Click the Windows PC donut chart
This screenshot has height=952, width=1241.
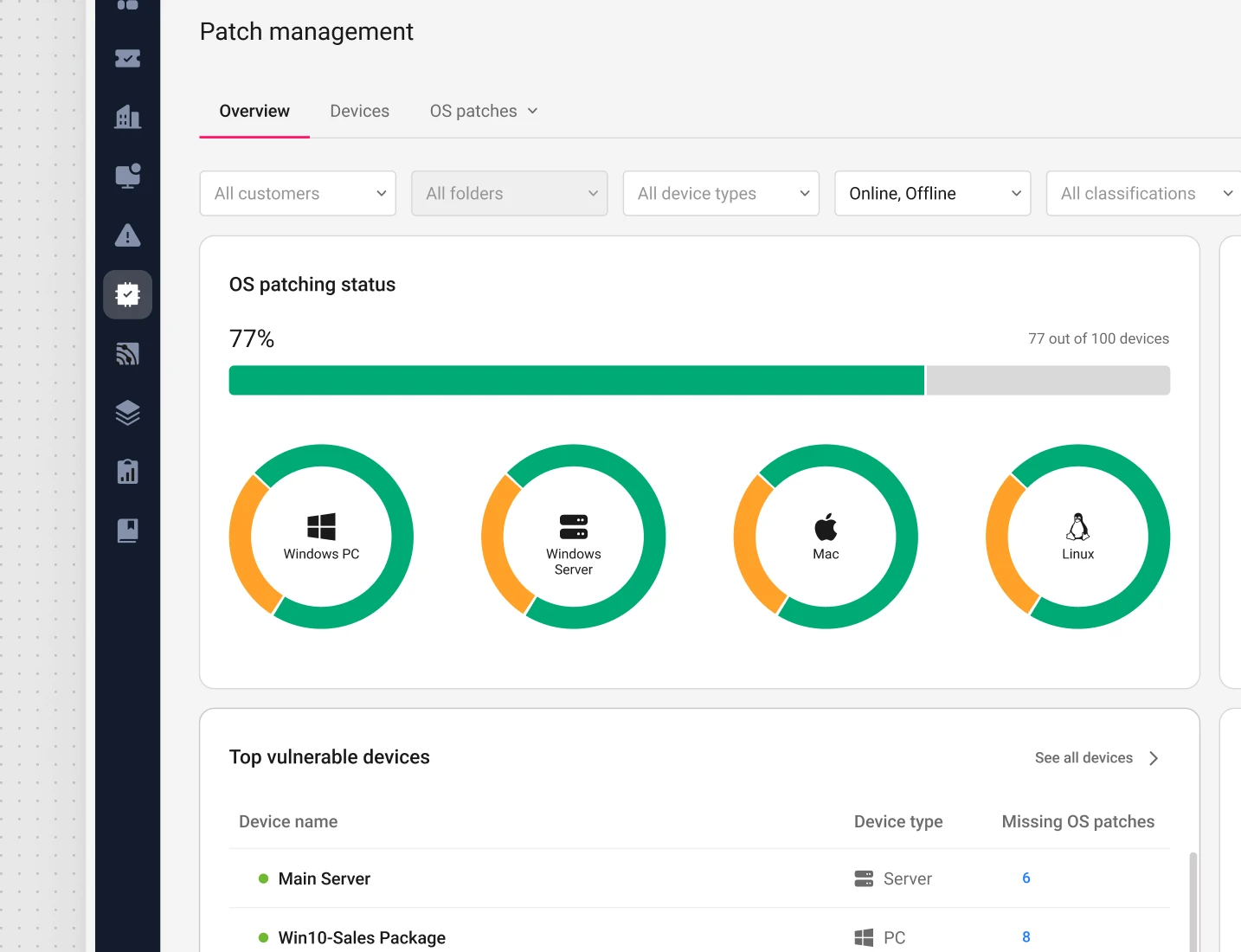click(x=321, y=537)
